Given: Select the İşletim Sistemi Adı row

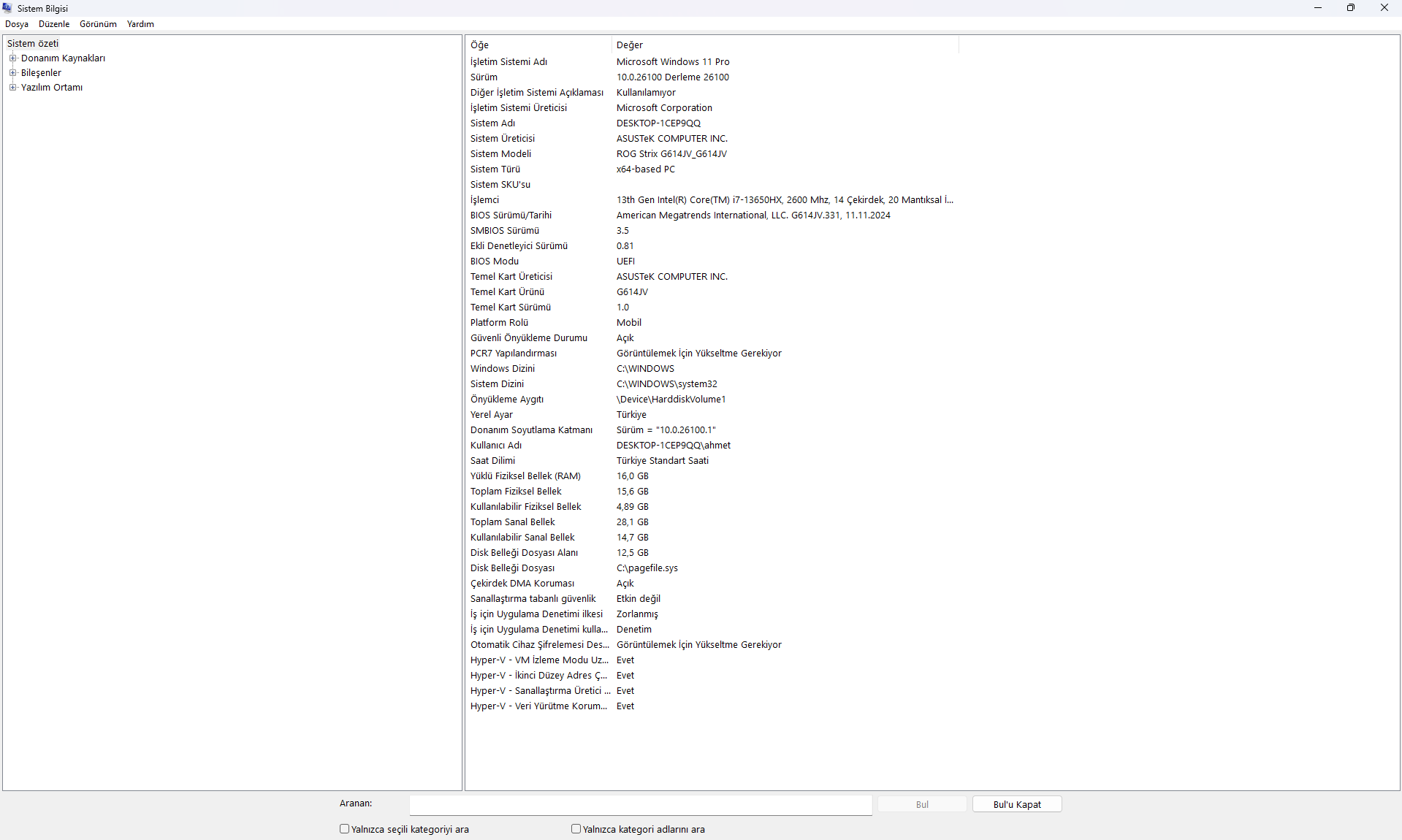Looking at the screenshot, I should tap(712, 61).
